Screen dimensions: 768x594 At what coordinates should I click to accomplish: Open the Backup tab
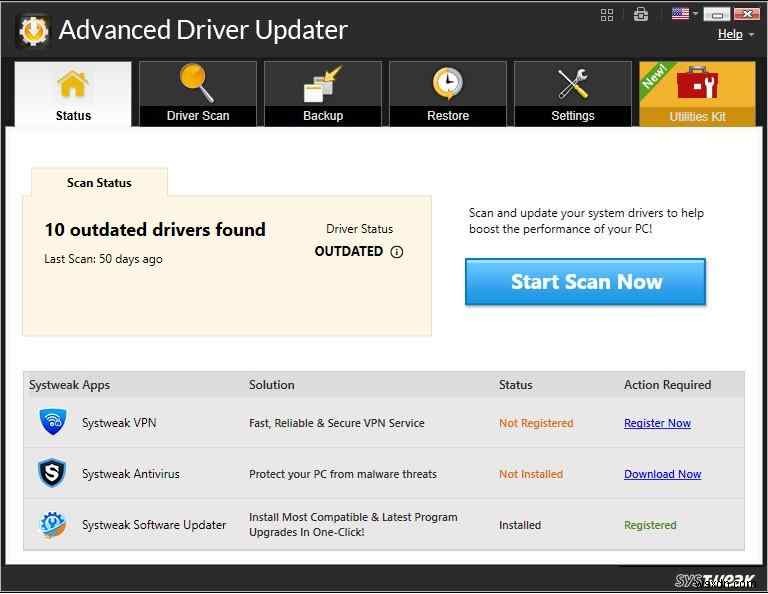pyautogui.click(x=323, y=94)
